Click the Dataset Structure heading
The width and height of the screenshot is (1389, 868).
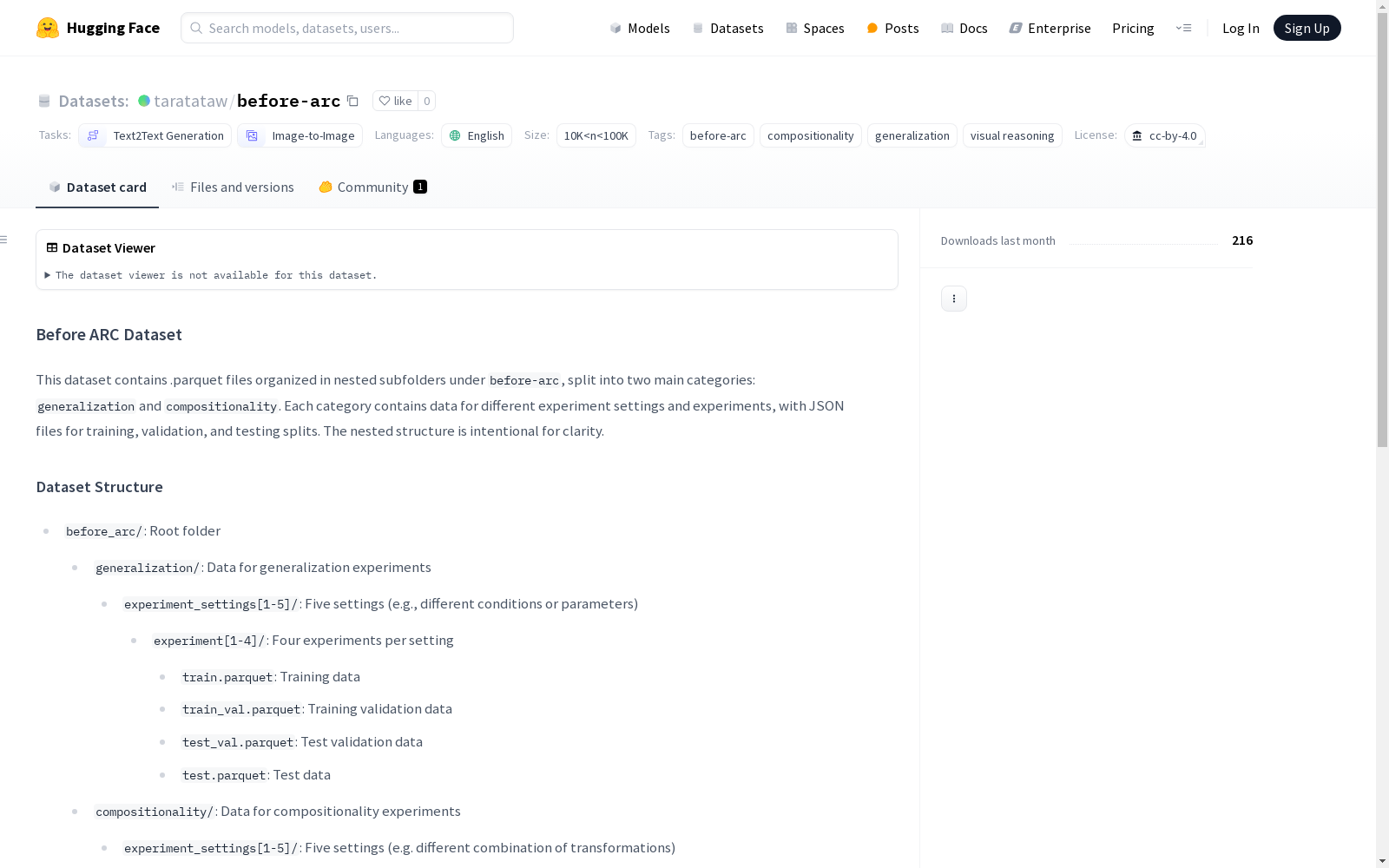click(x=100, y=487)
